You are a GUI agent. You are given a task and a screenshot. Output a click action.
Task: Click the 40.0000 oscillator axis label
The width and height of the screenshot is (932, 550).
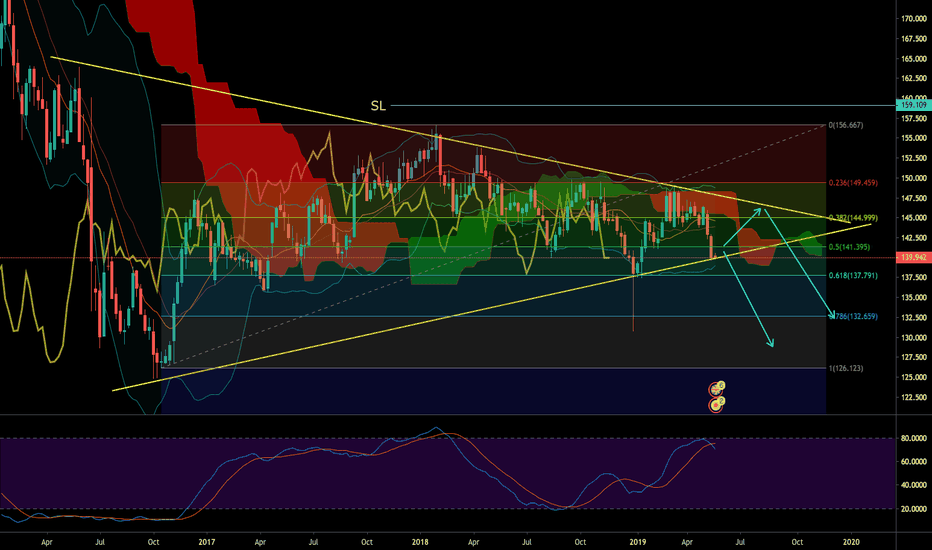[914, 485]
